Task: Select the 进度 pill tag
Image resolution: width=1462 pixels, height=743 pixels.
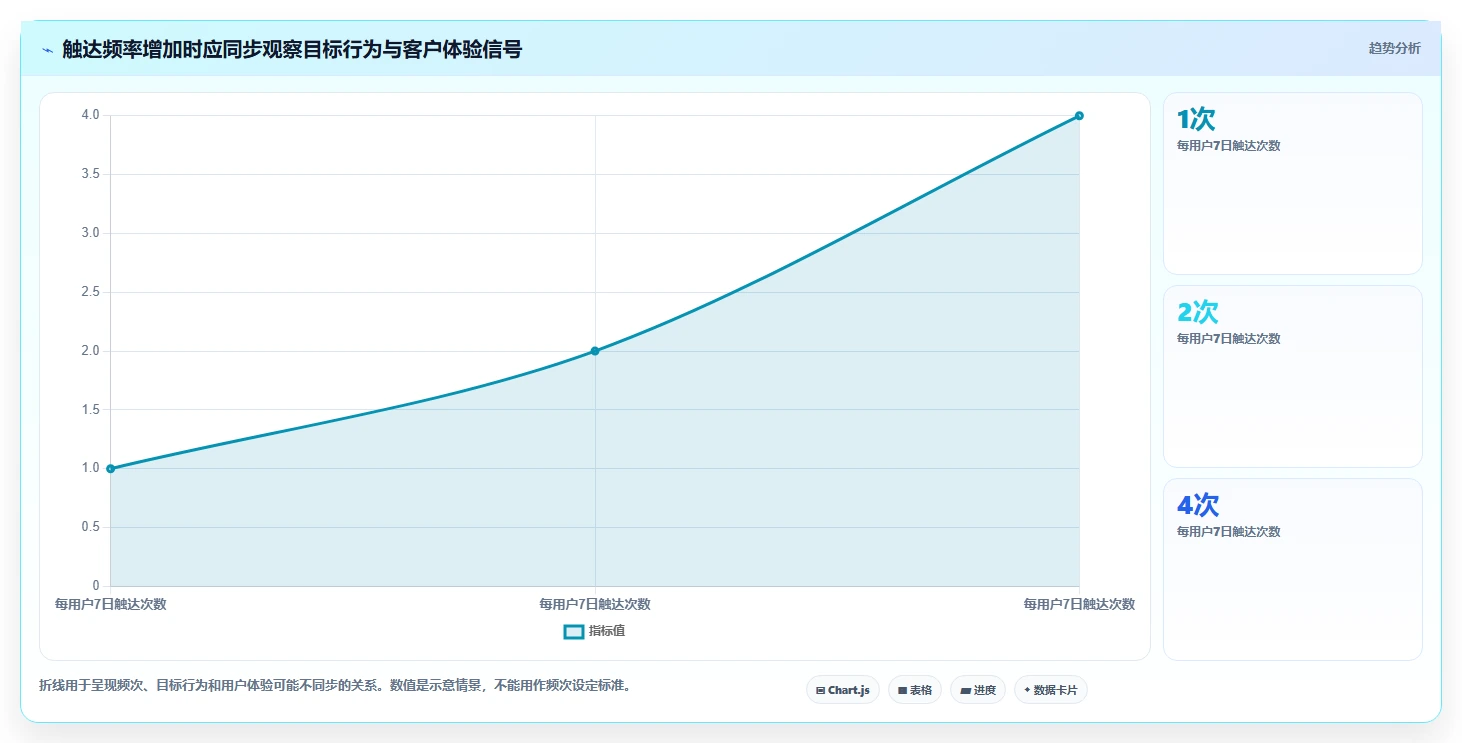Action: tap(978, 690)
